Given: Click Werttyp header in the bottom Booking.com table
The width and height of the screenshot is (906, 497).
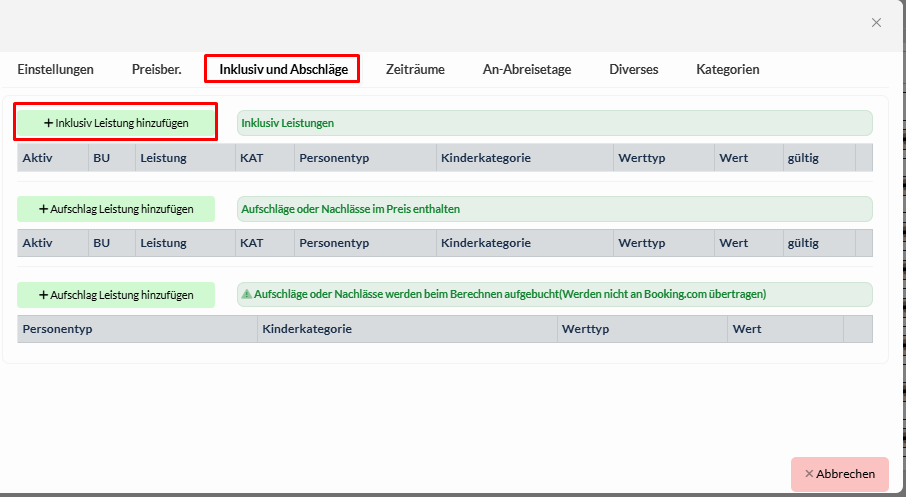Looking at the screenshot, I should click(x=585, y=329).
